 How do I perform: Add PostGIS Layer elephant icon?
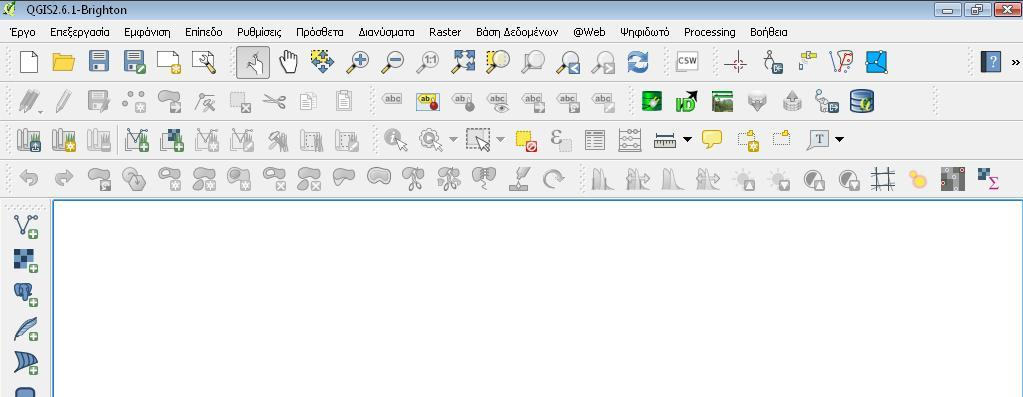click(26, 295)
